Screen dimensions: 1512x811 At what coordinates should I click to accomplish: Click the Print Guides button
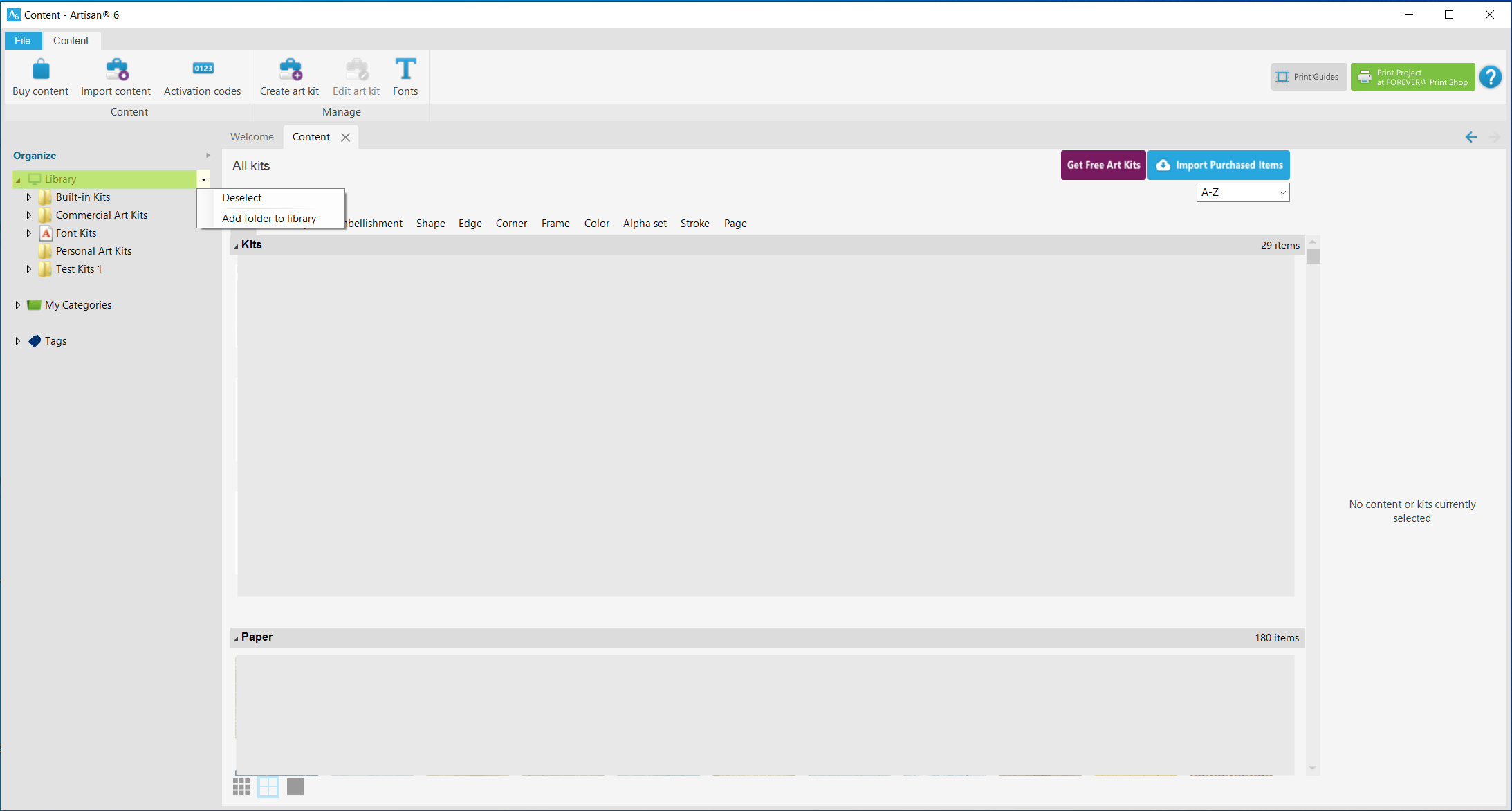[1309, 77]
